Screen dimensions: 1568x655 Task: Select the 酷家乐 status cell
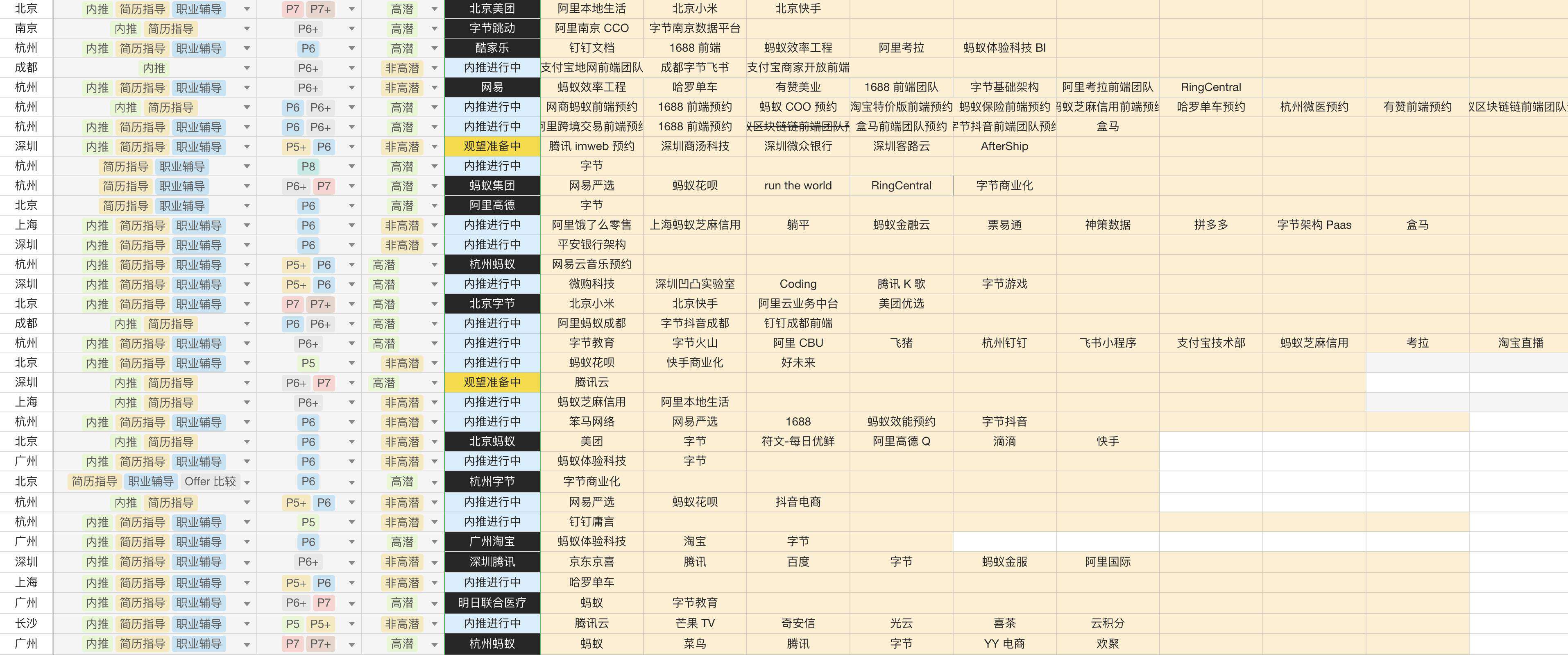click(x=492, y=48)
